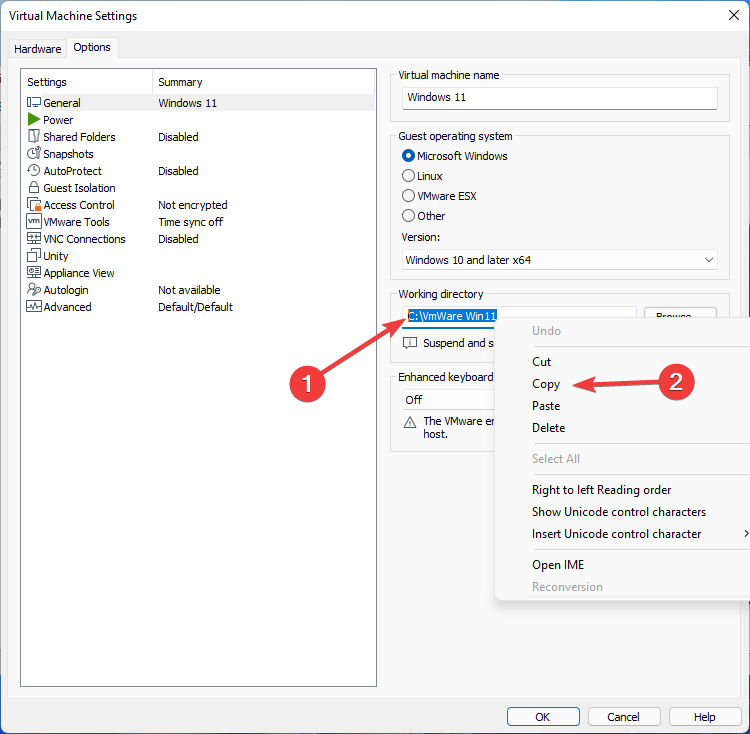Select the Snapshots row label
This screenshot has width=750, height=734.
[68, 154]
